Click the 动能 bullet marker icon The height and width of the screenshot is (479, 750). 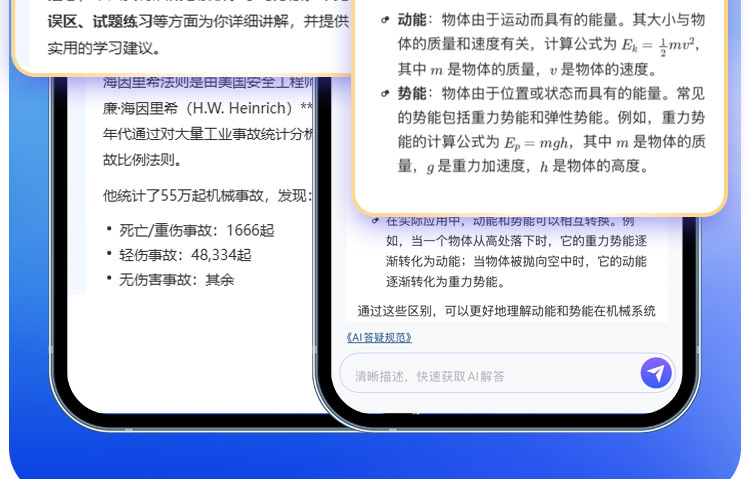click(386, 20)
